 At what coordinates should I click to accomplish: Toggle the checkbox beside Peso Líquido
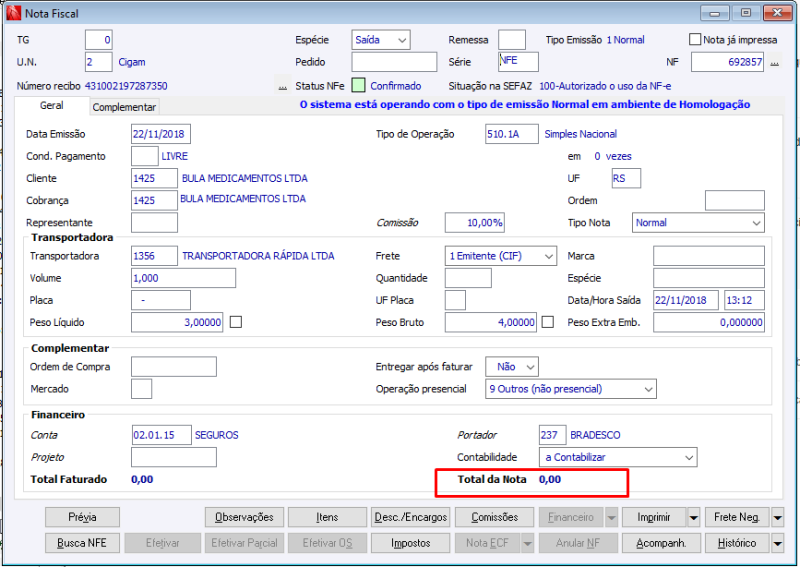pos(236,322)
